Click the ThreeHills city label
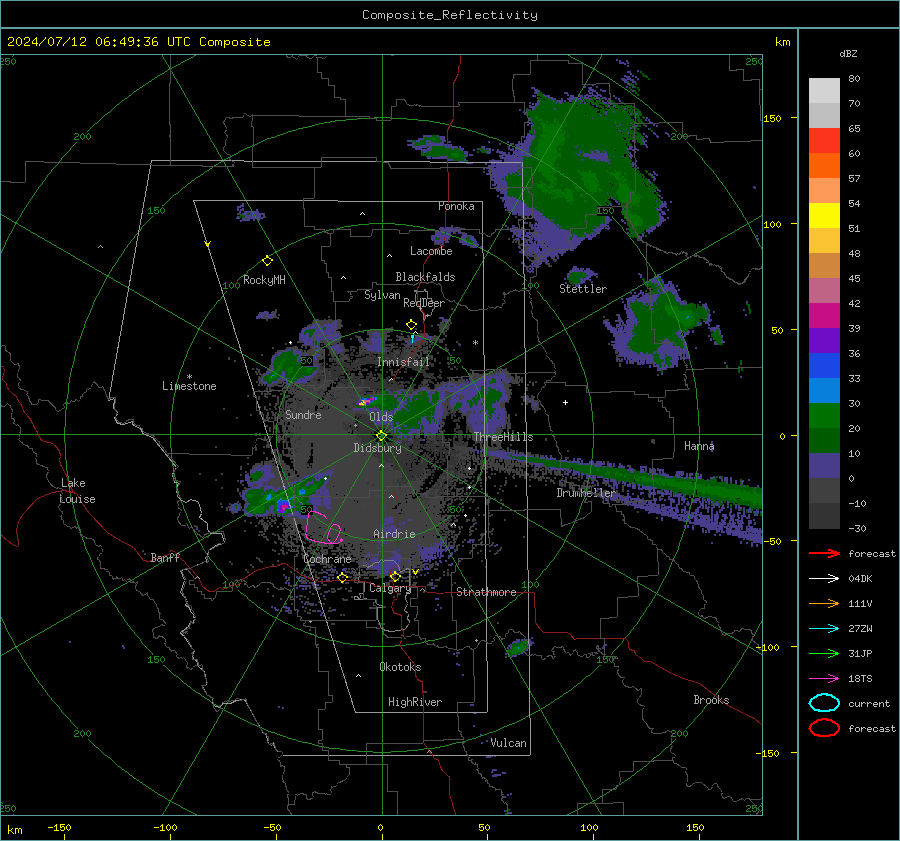Viewport: 900px width, 841px height. [x=503, y=437]
